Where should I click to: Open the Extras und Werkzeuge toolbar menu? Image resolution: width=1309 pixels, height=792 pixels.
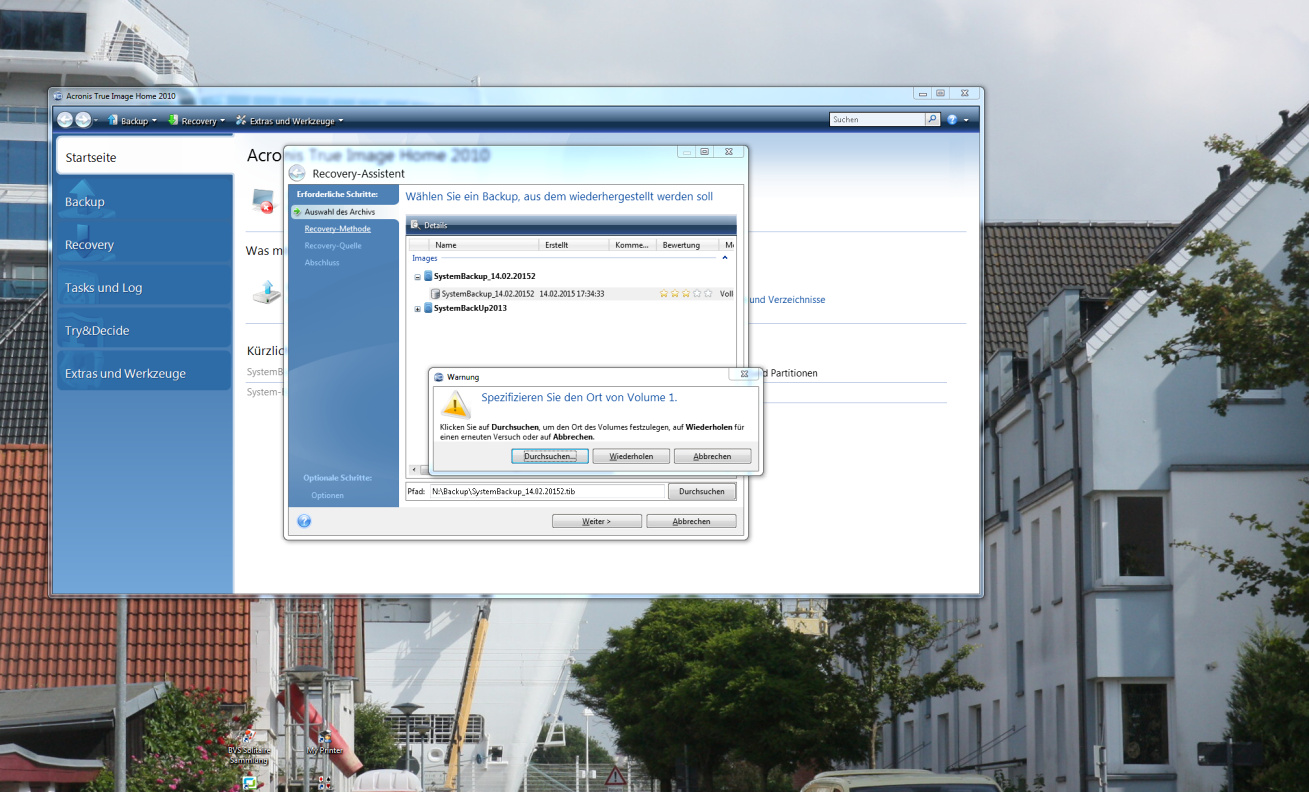click(290, 120)
